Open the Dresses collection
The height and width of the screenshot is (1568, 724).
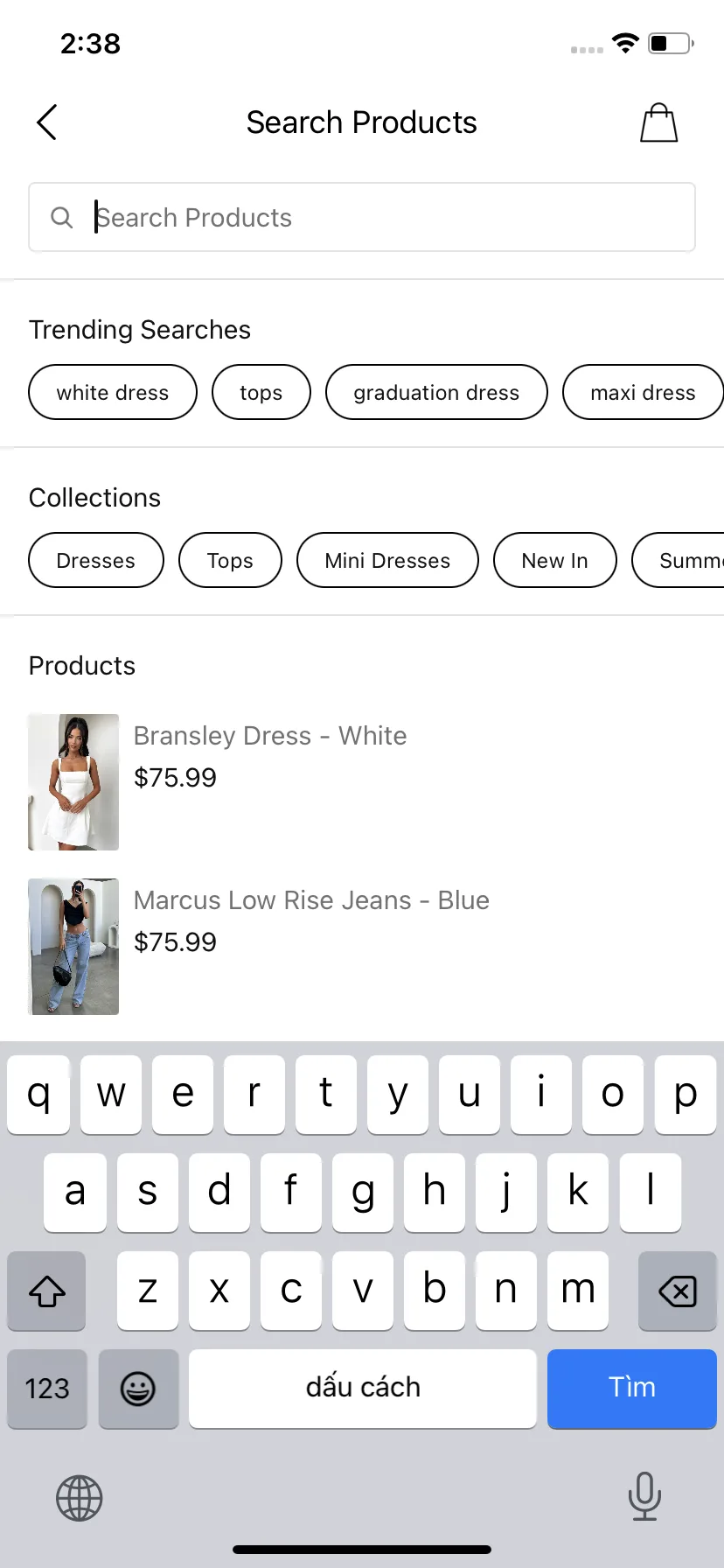click(96, 560)
